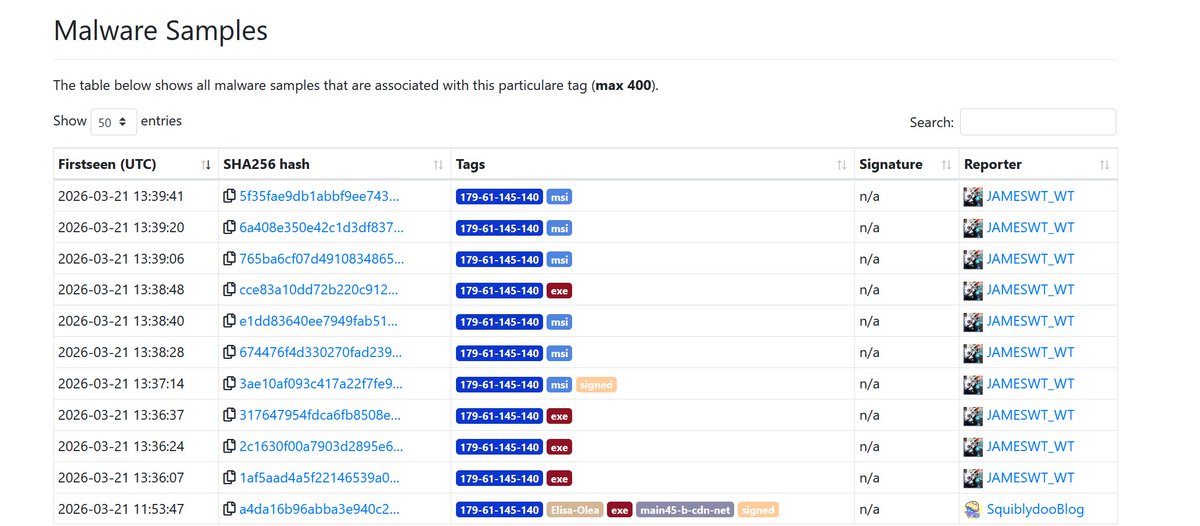Click JAMESWT_WT avatar in the 13:36:07 row
This screenshot has width=1200, height=526.
(973, 478)
